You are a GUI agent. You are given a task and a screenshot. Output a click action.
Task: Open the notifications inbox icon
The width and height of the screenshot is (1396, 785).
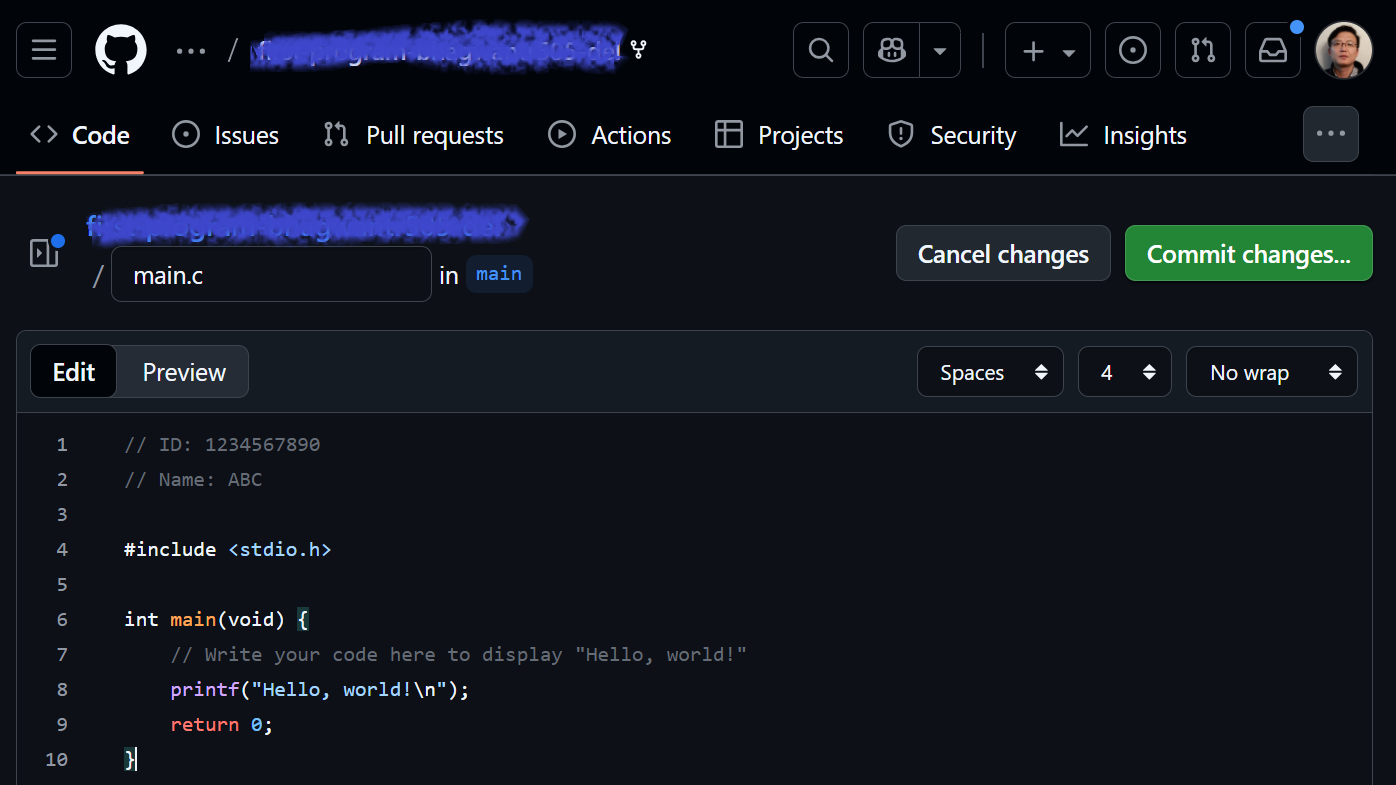click(x=1272, y=50)
